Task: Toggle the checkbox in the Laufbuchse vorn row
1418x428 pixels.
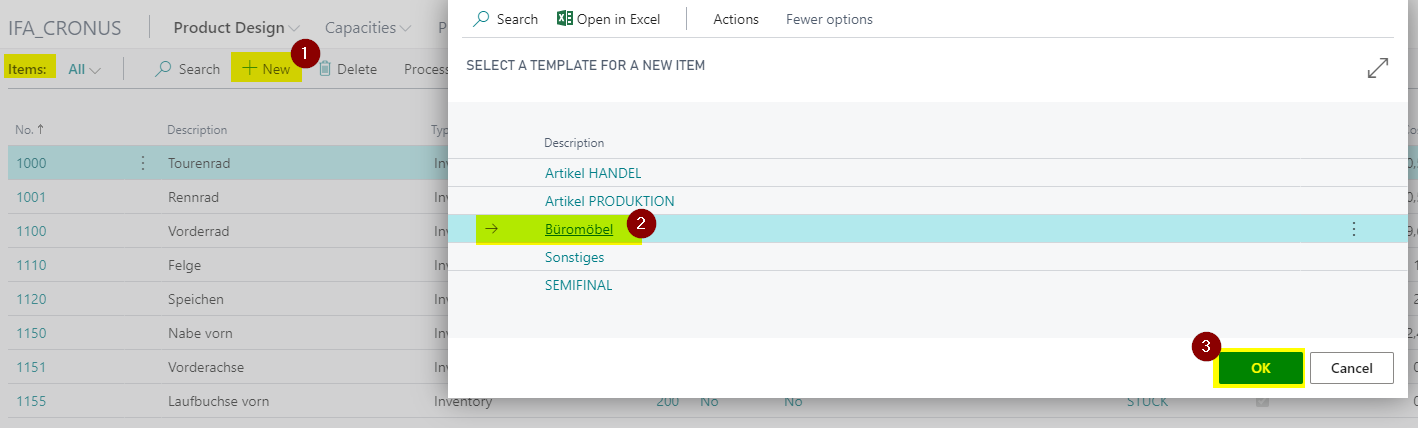Action: [1263, 401]
